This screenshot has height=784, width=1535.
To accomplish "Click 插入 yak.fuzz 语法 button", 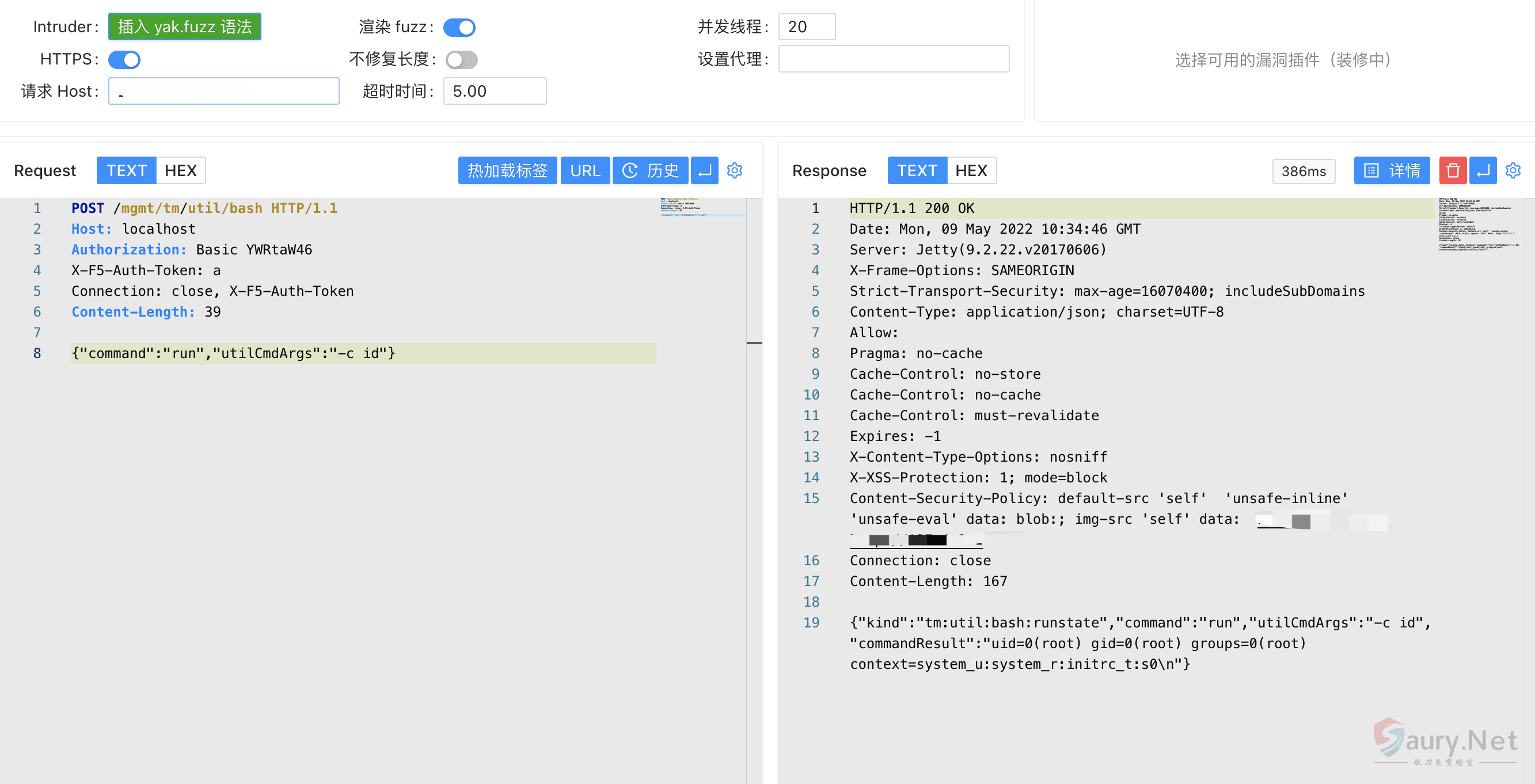I will 185,27.
